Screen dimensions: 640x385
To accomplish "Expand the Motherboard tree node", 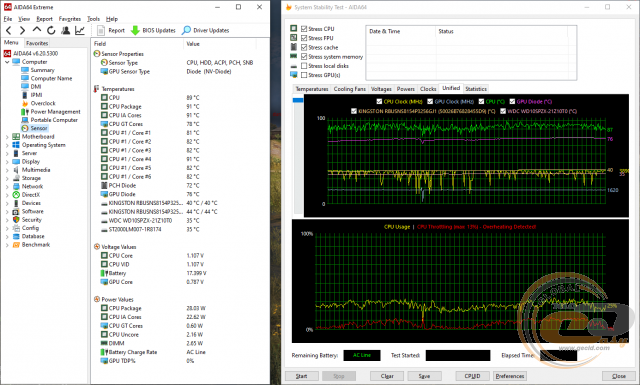I will pyautogui.click(x=7, y=137).
